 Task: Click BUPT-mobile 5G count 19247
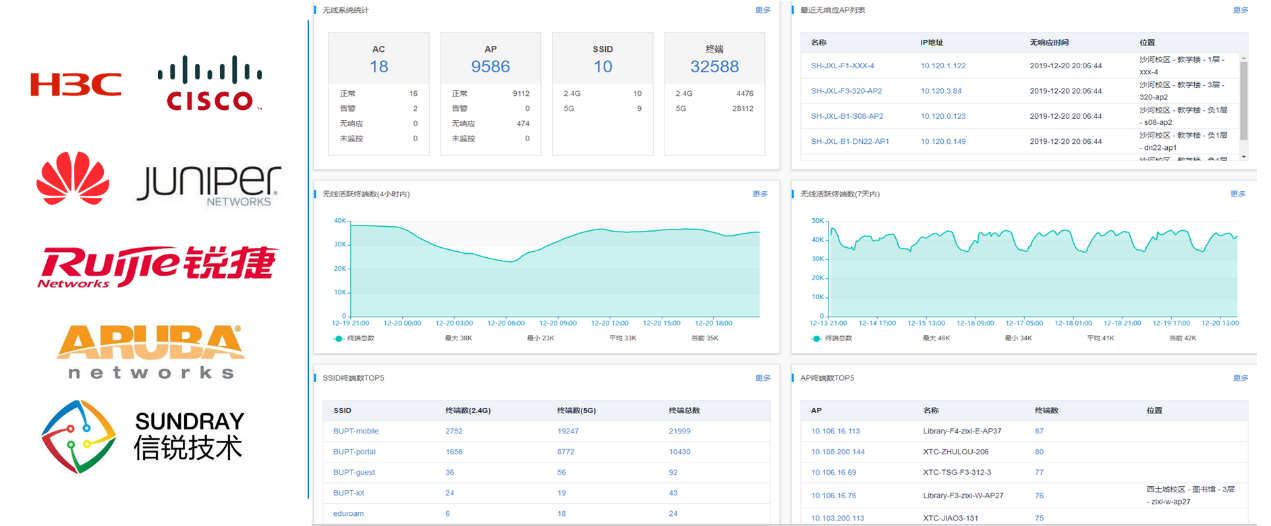[x=569, y=431]
